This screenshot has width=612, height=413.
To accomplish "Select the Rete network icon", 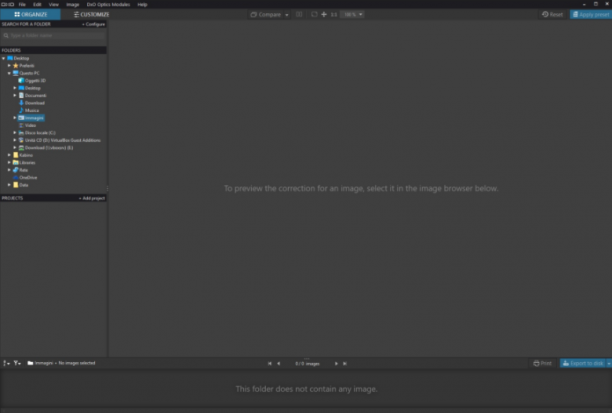I will click(x=16, y=170).
